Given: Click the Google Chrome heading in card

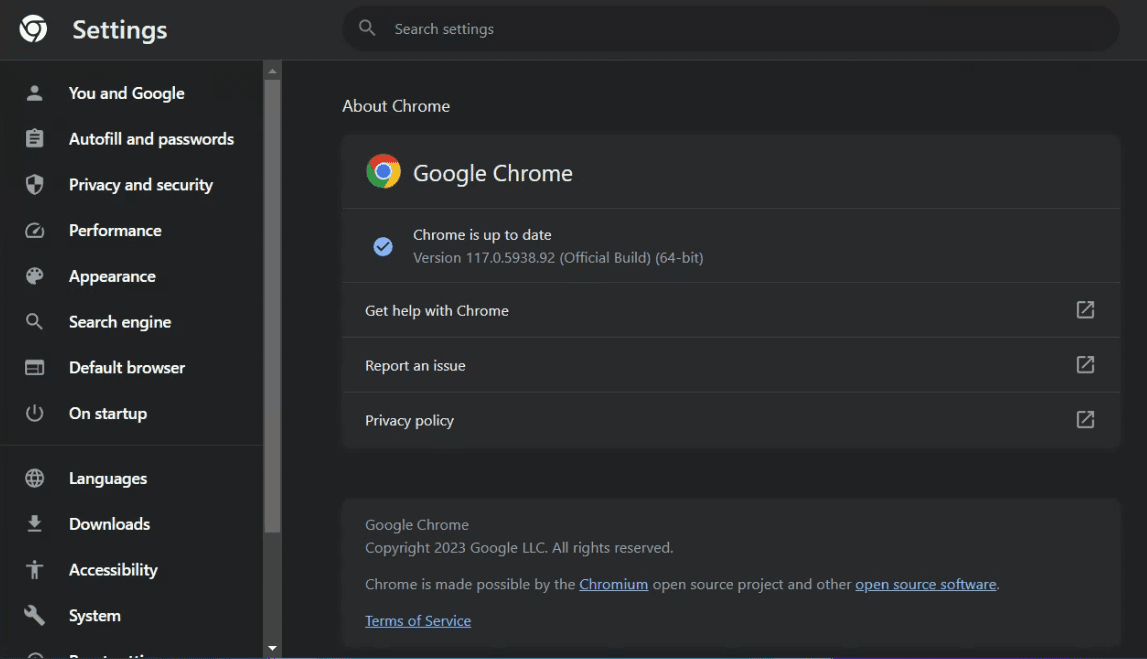Looking at the screenshot, I should 493,173.
